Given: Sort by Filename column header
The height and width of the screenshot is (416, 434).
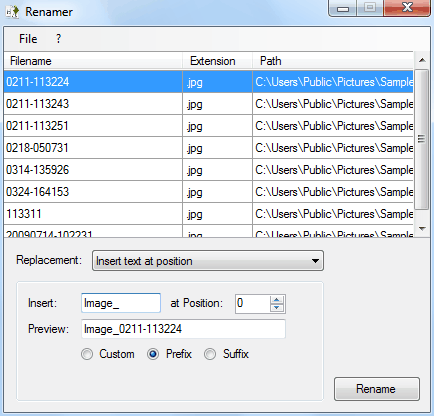Looking at the screenshot, I should 93,61.
